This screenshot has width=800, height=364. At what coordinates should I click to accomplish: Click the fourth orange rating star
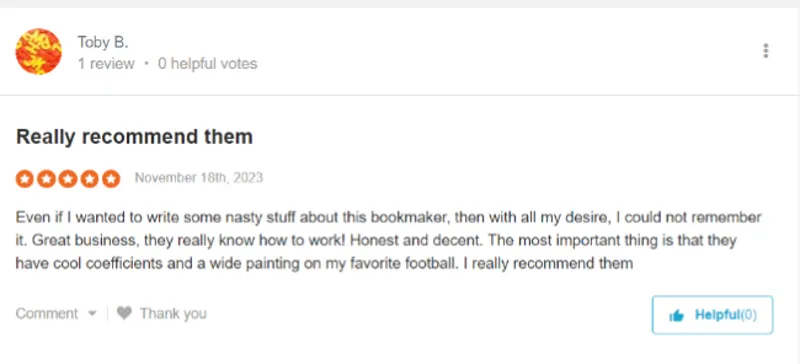tap(89, 179)
